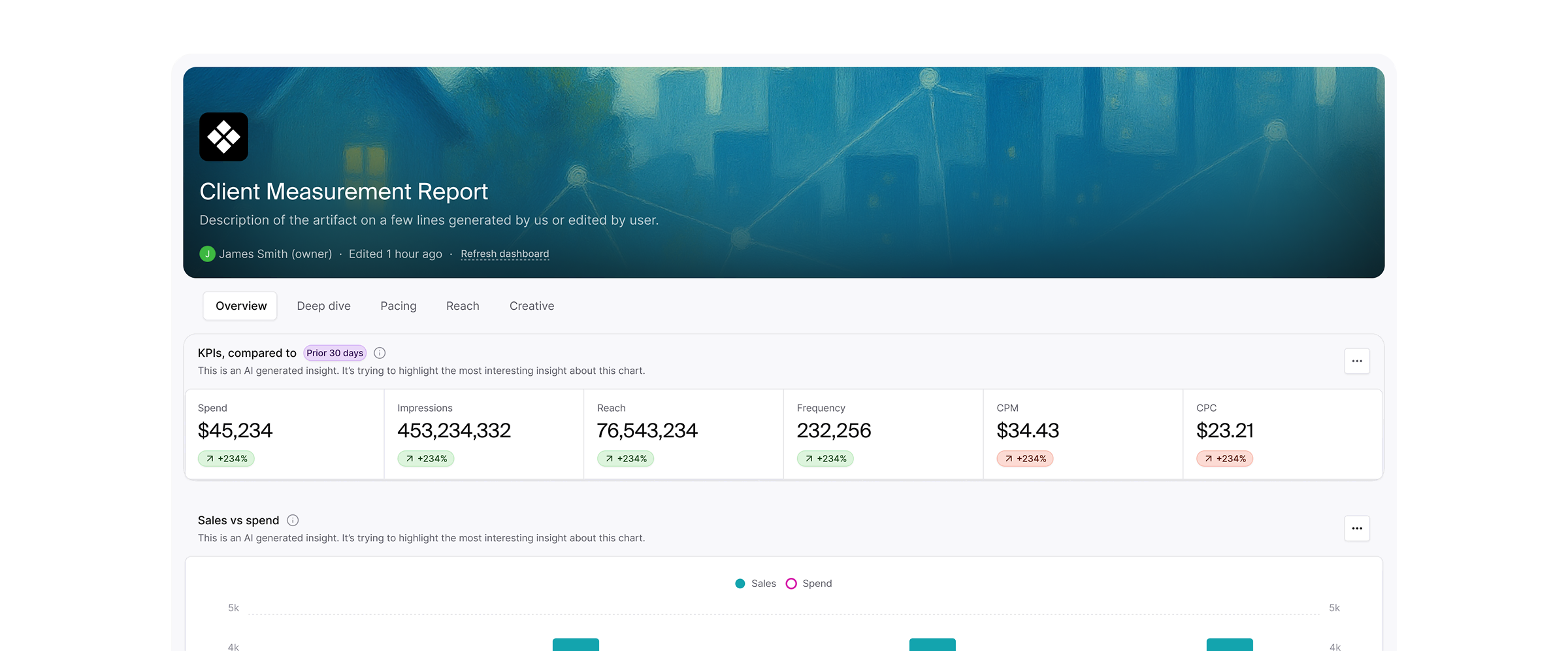Click the Edited 1 hour ago text
The width and height of the screenshot is (1568, 651).
tap(395, 254)
